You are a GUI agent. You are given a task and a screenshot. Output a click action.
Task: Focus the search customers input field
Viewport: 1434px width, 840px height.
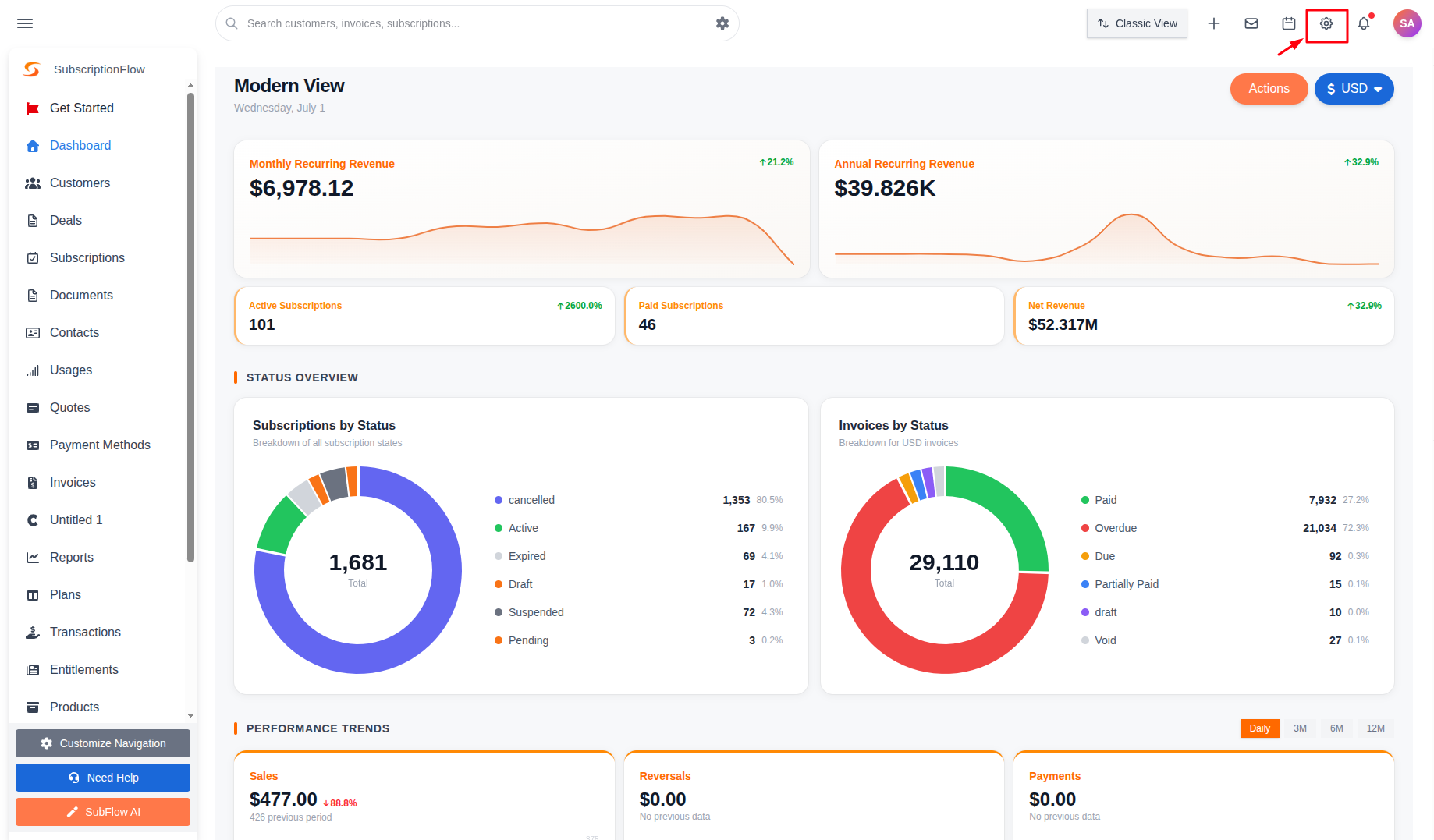pos(476,23)
